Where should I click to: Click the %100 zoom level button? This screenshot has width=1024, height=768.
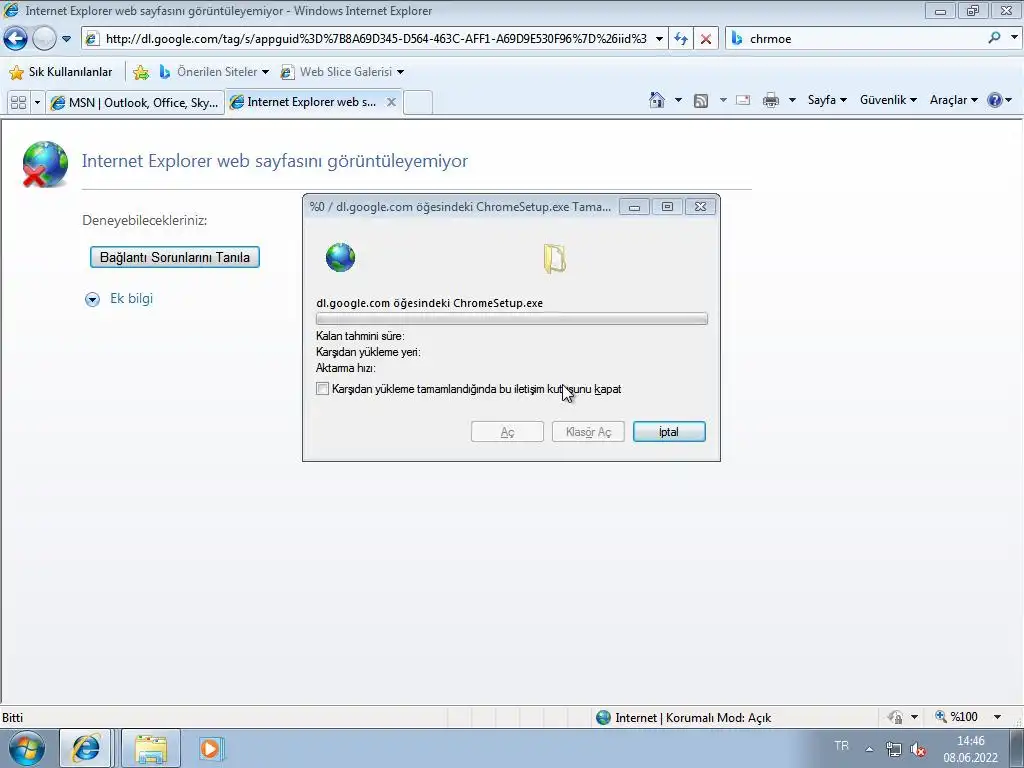pyautogui.click(x=957, y=717)
